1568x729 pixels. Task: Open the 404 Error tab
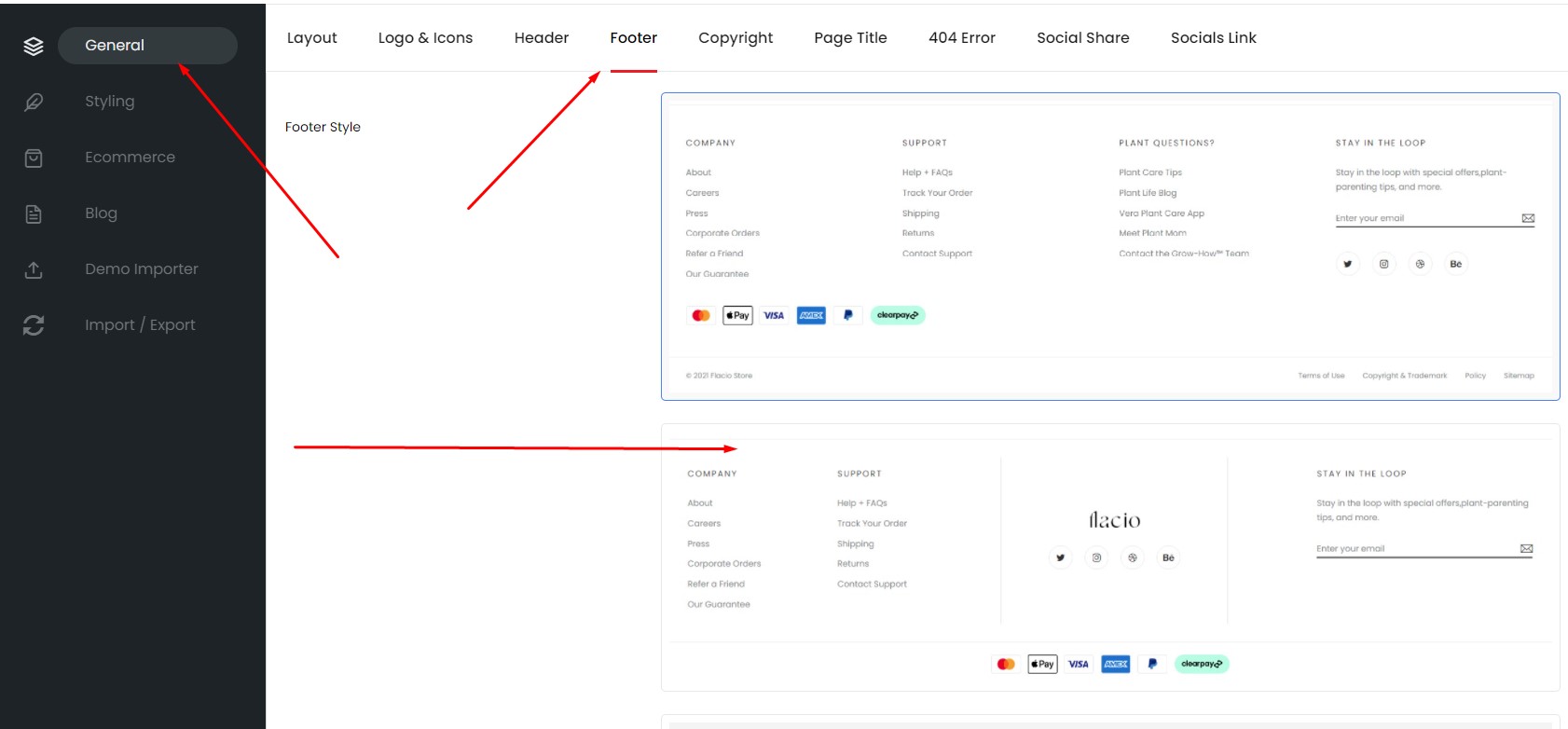(962, 37)
